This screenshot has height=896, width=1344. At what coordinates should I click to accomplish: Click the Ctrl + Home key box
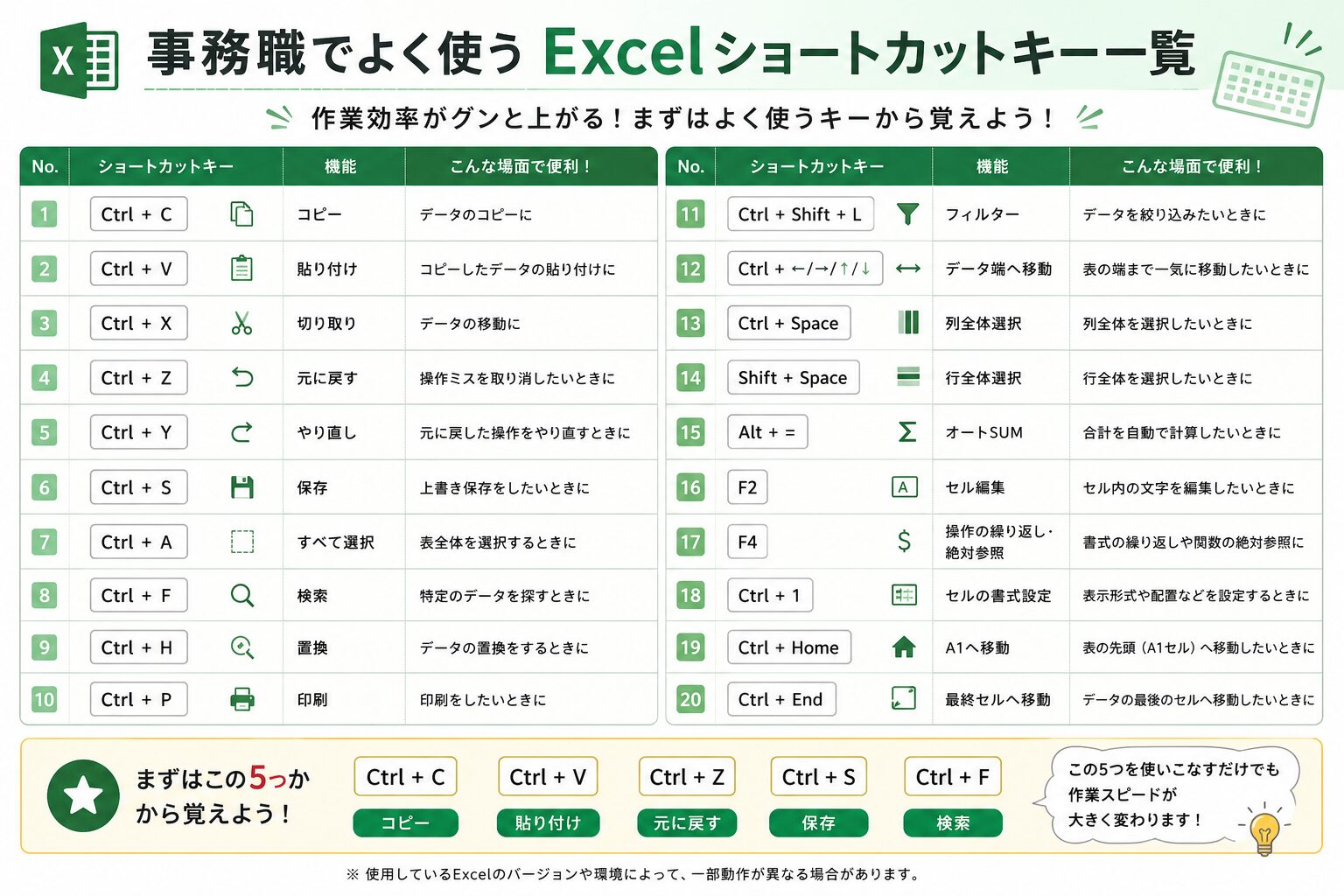coord(789,647)
